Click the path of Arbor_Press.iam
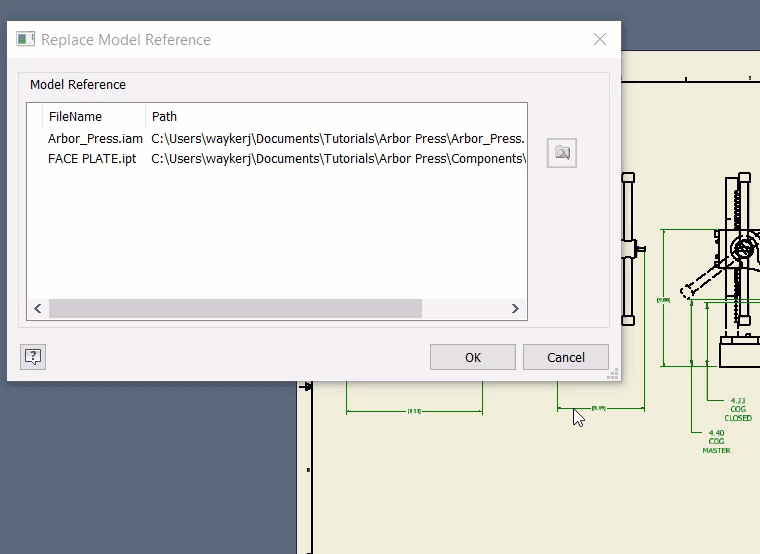 pyautogui.click(x=337, y=139)
